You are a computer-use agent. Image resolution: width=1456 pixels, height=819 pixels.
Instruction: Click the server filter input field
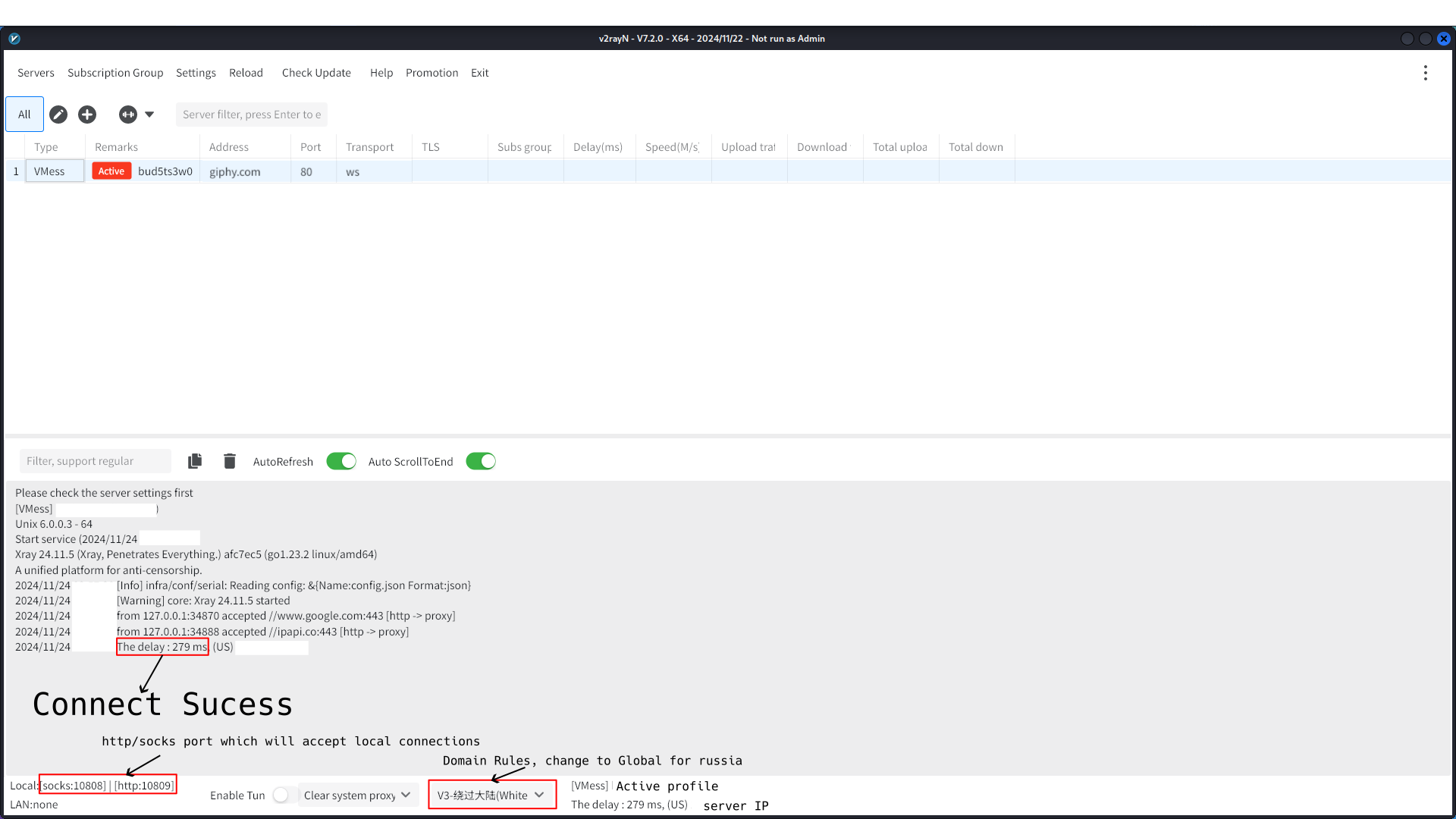pyautogui.click(x=252, y=115)
